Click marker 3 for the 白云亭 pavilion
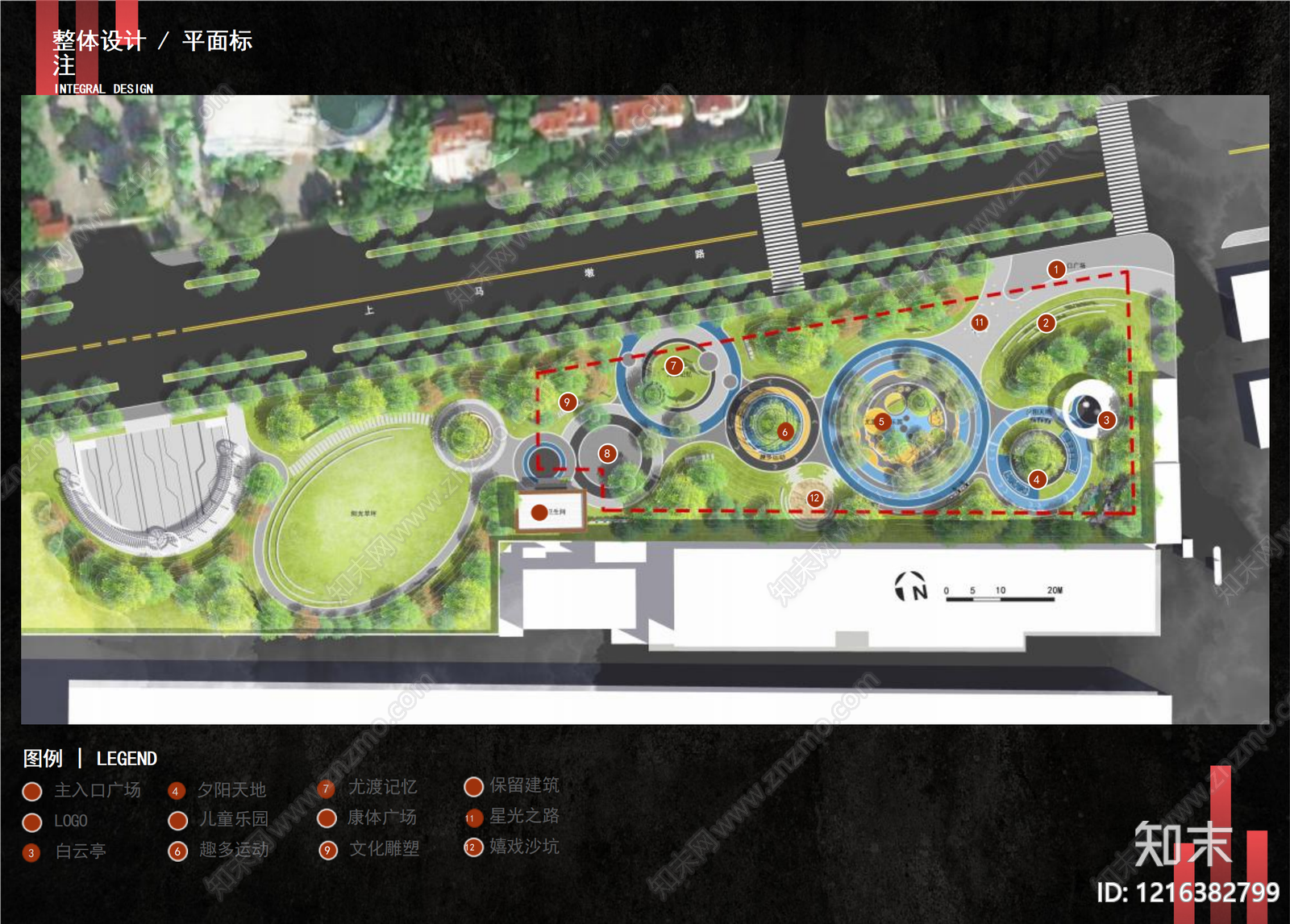 tap(1105, 418)
